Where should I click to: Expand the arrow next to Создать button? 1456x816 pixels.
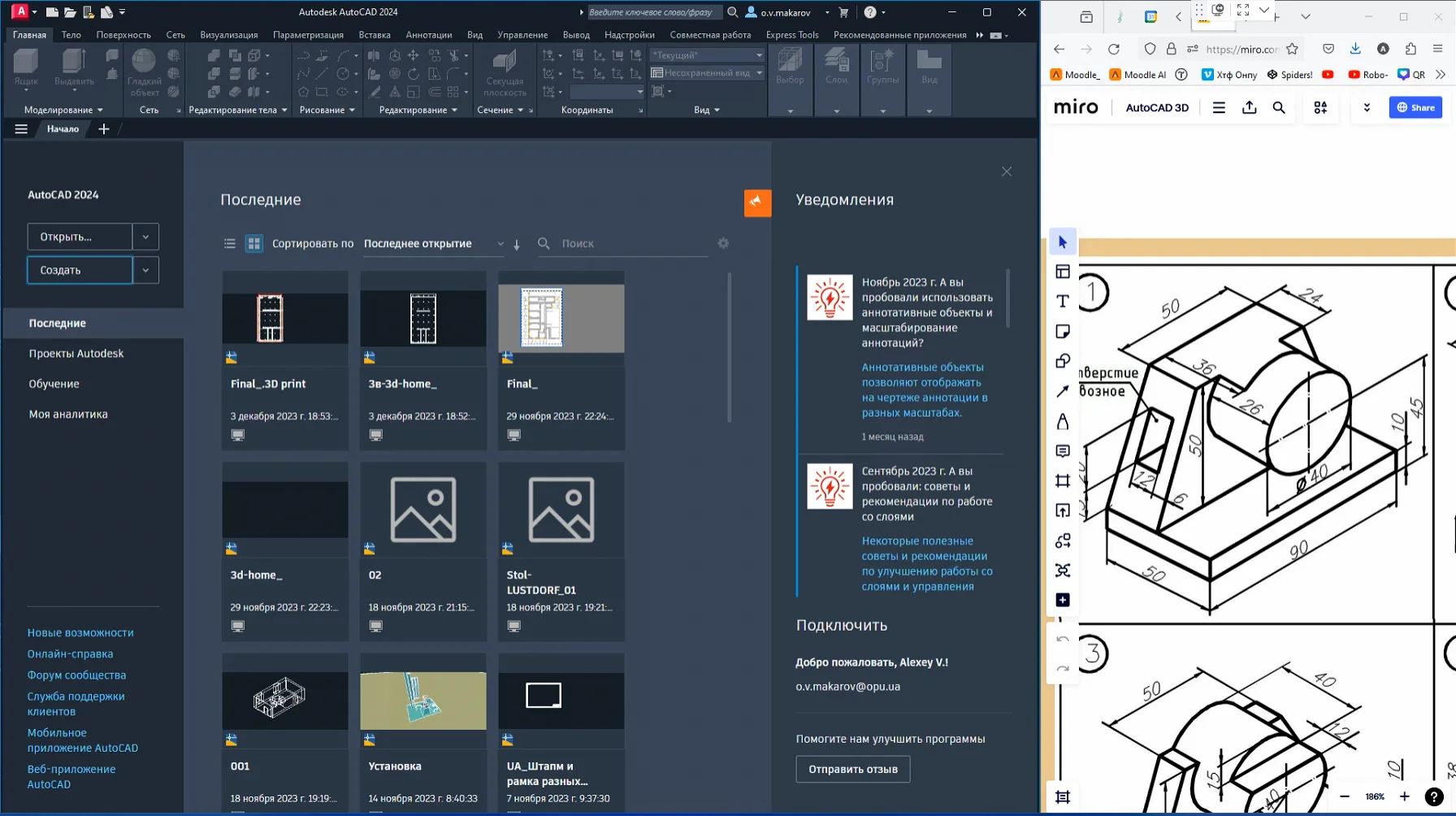pos(145,270)
